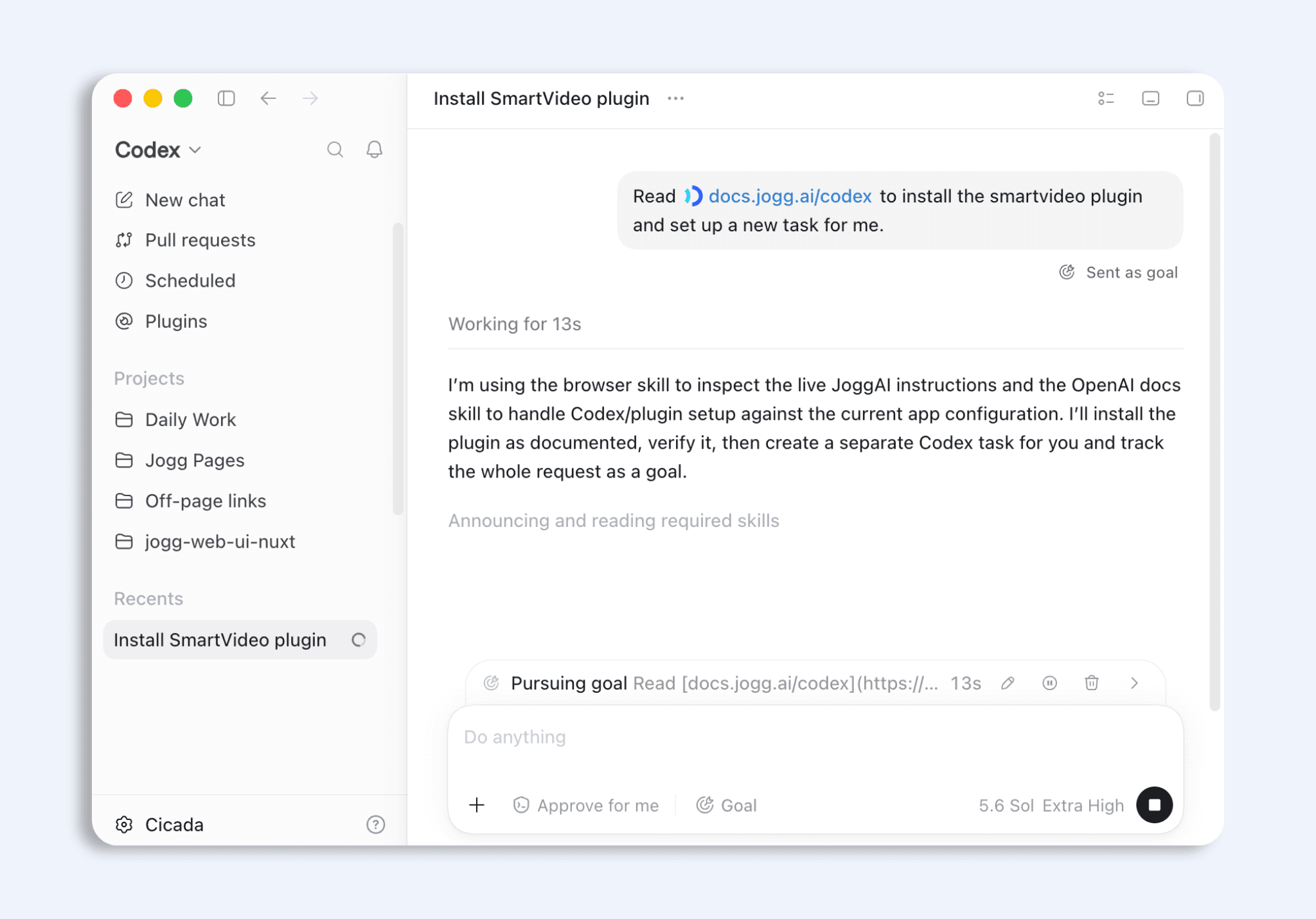Click the goal icon beside Pursuing goal
Viewport: 1316px width, 919px height.
pos(492,683)
